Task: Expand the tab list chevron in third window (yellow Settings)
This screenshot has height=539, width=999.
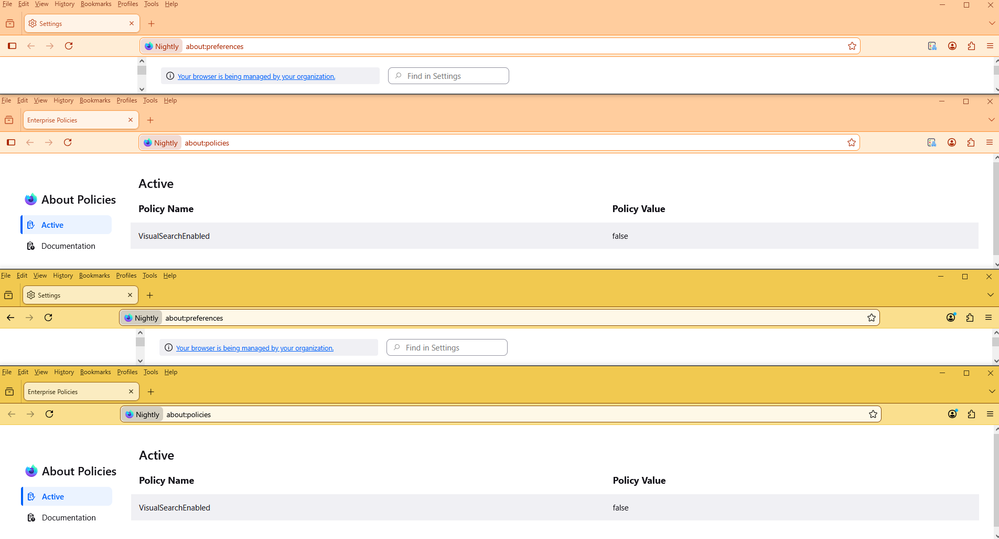Action: tap(991, 295)
